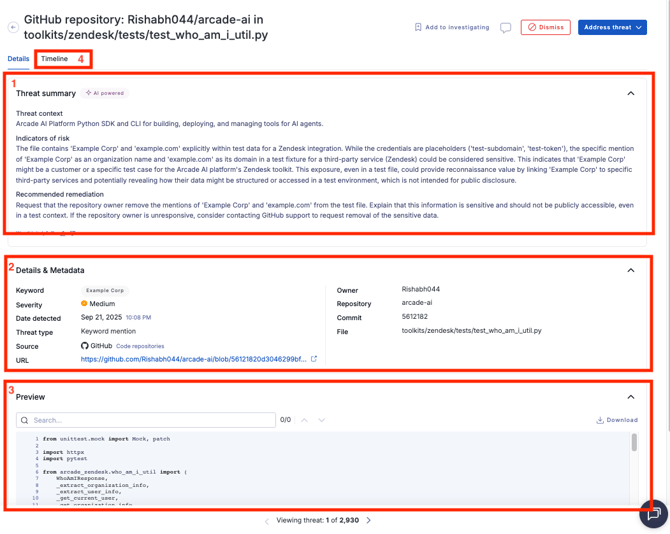Image resolution: width=670 pixels, height=534 pixels.
Task: Select the Details tab
Action: click(18, 59)
